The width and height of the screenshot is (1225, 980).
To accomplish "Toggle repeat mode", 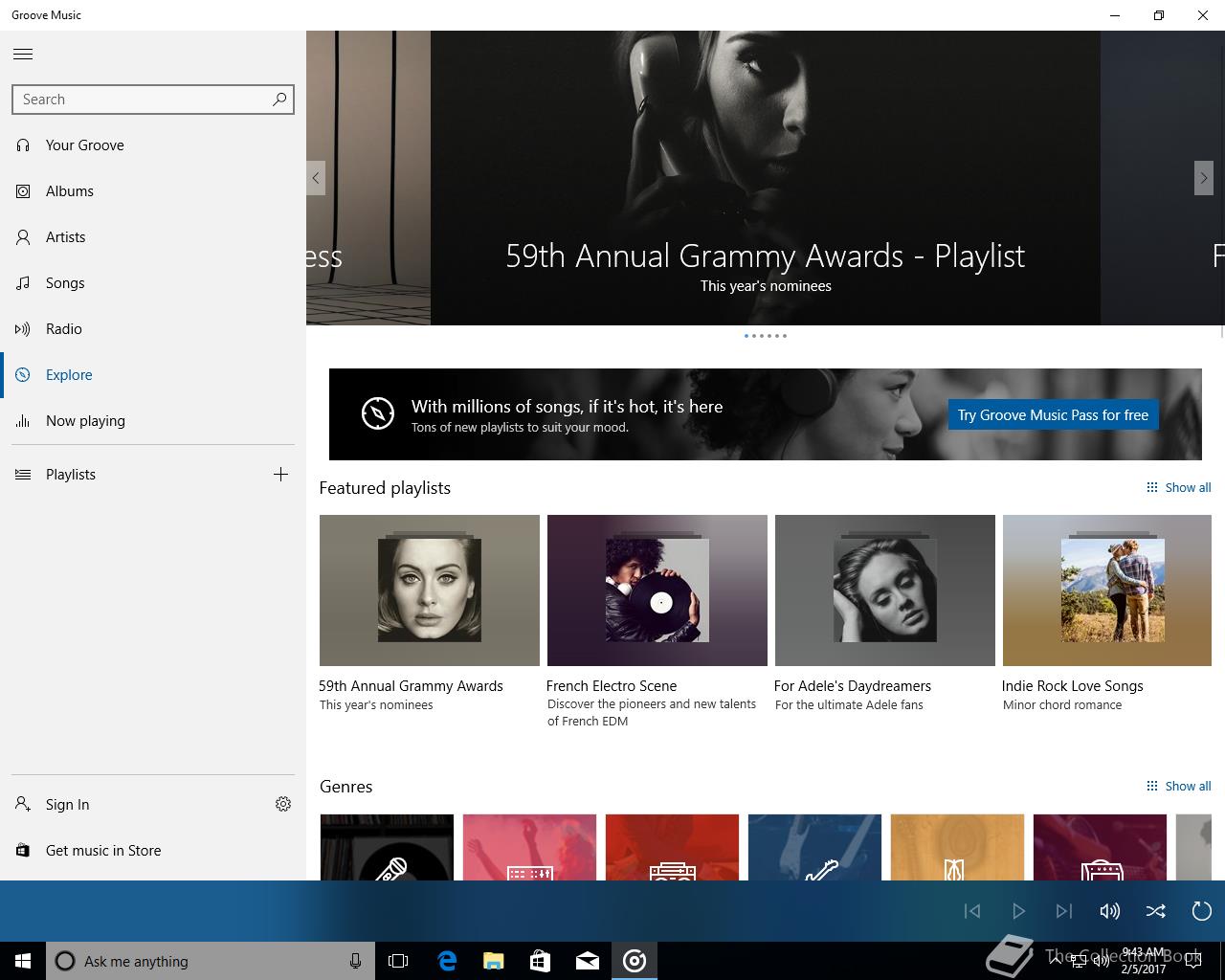I will 1202,911.
